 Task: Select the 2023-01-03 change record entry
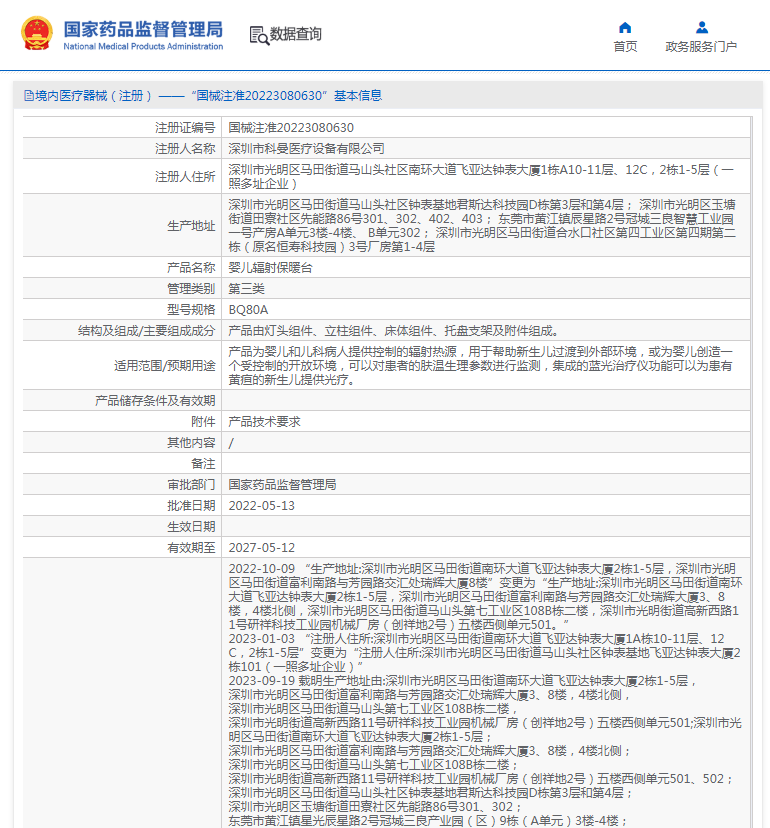[484, 653]
